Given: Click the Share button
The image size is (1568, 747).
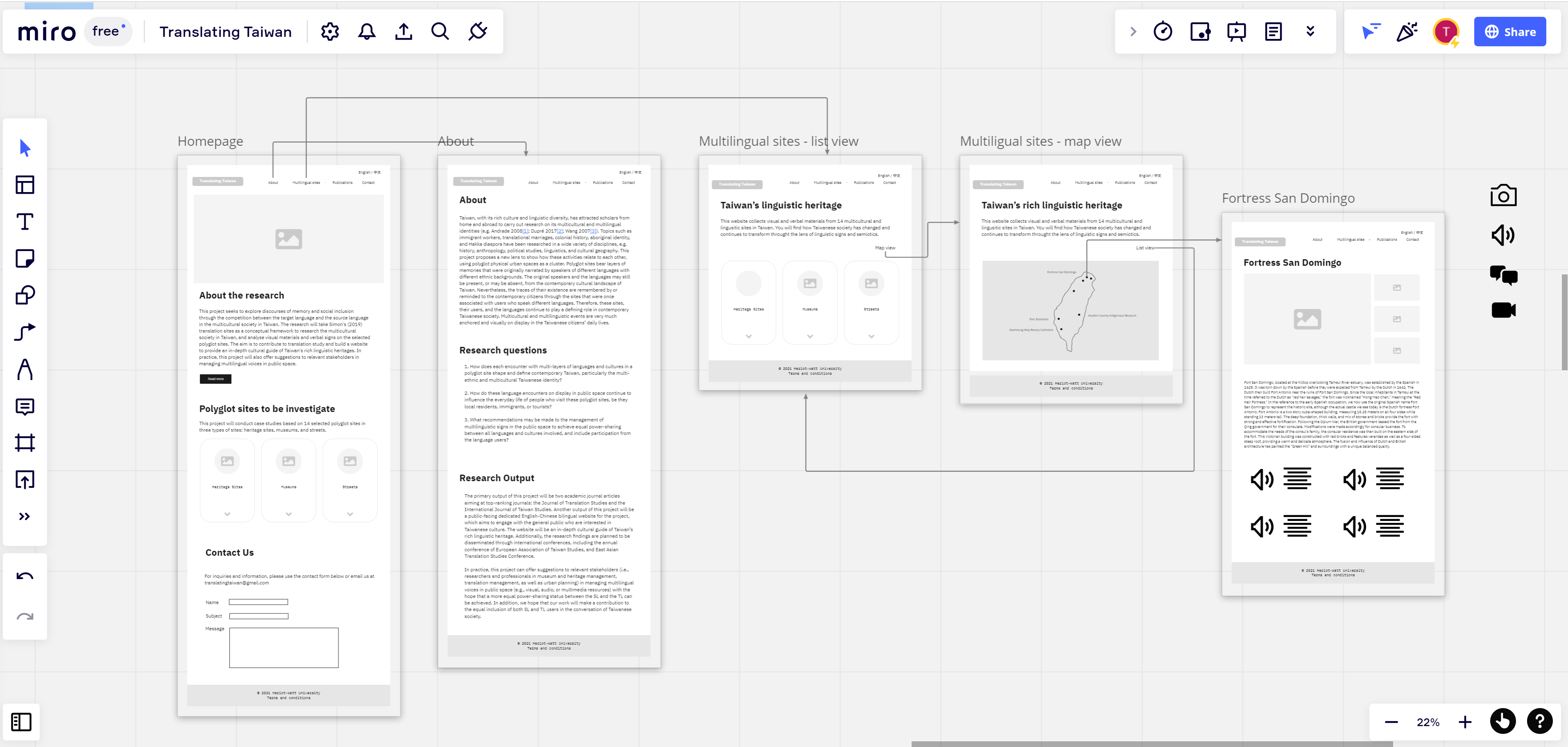Looking at the screenshot, I should (x=1509, y=32).
